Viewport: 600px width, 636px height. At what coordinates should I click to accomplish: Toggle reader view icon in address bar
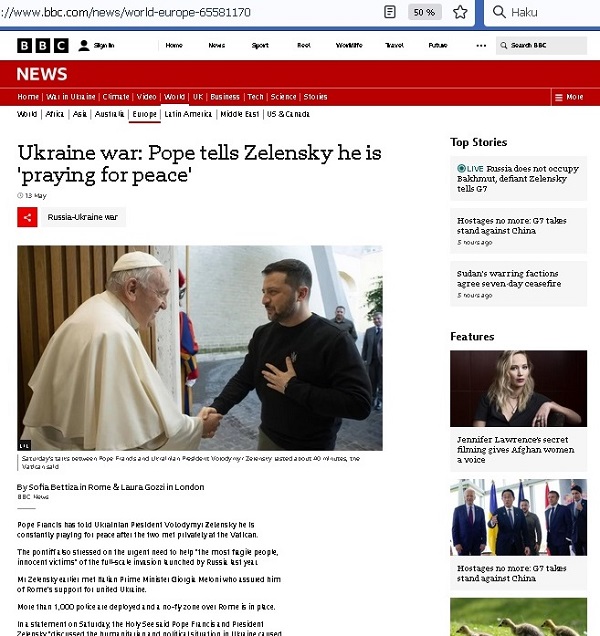pyautogui.click(x=389, y=12)
